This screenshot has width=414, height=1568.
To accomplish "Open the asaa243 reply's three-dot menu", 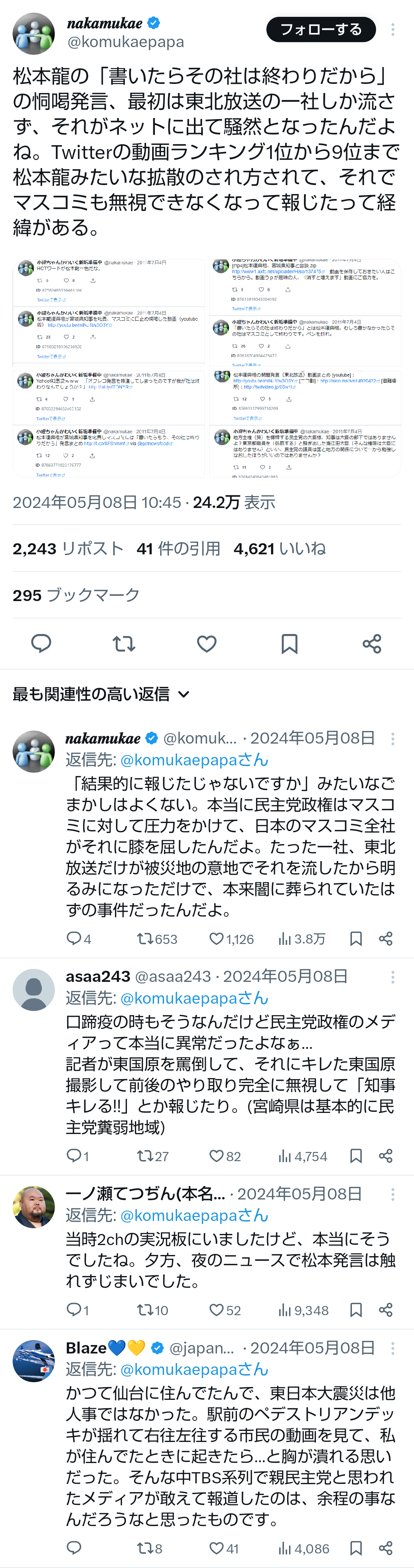I will coord(393,977).
